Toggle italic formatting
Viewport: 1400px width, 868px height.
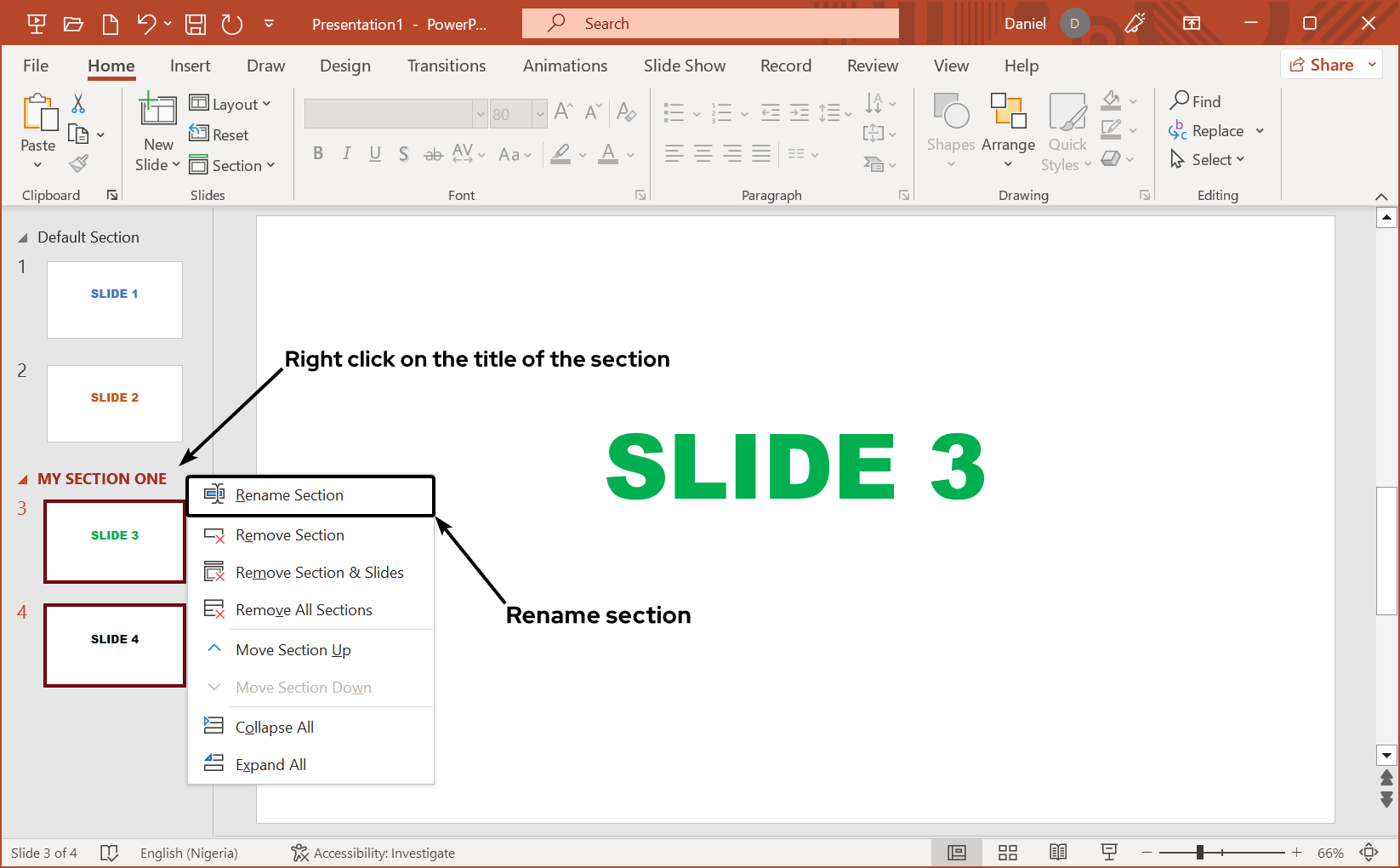(x=347, y=153)
